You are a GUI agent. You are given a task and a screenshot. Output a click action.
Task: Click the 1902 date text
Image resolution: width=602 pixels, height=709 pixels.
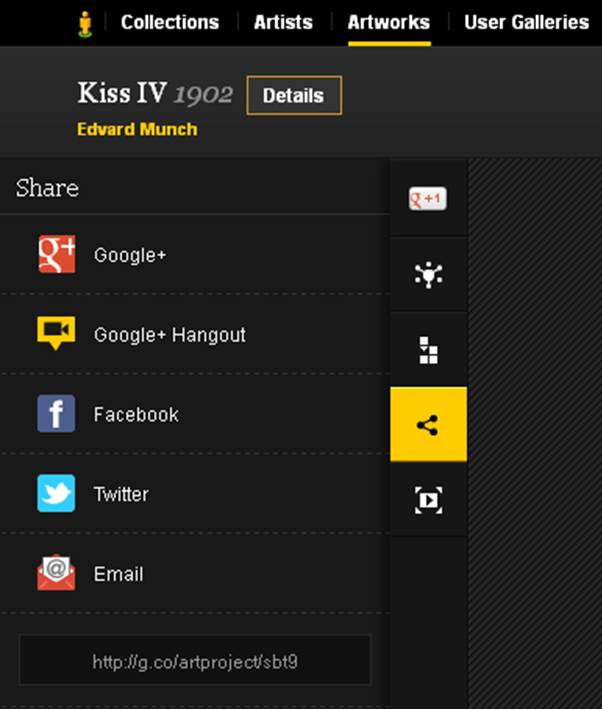pyautogui.click(x=204, y=95)
